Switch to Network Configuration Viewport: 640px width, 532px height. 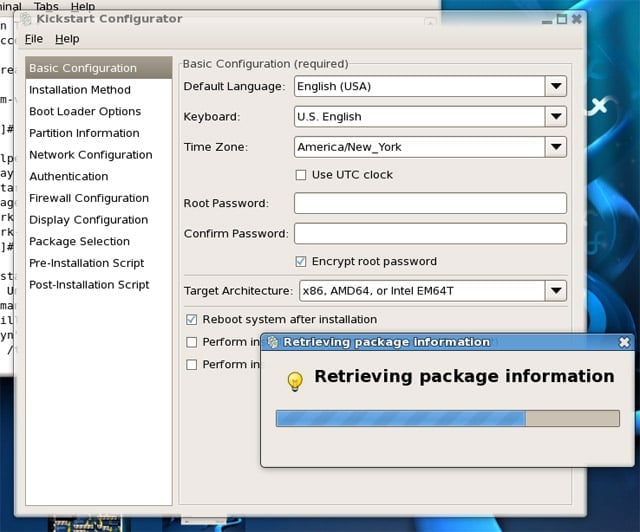pyautogui.click(x=99, y=154)
